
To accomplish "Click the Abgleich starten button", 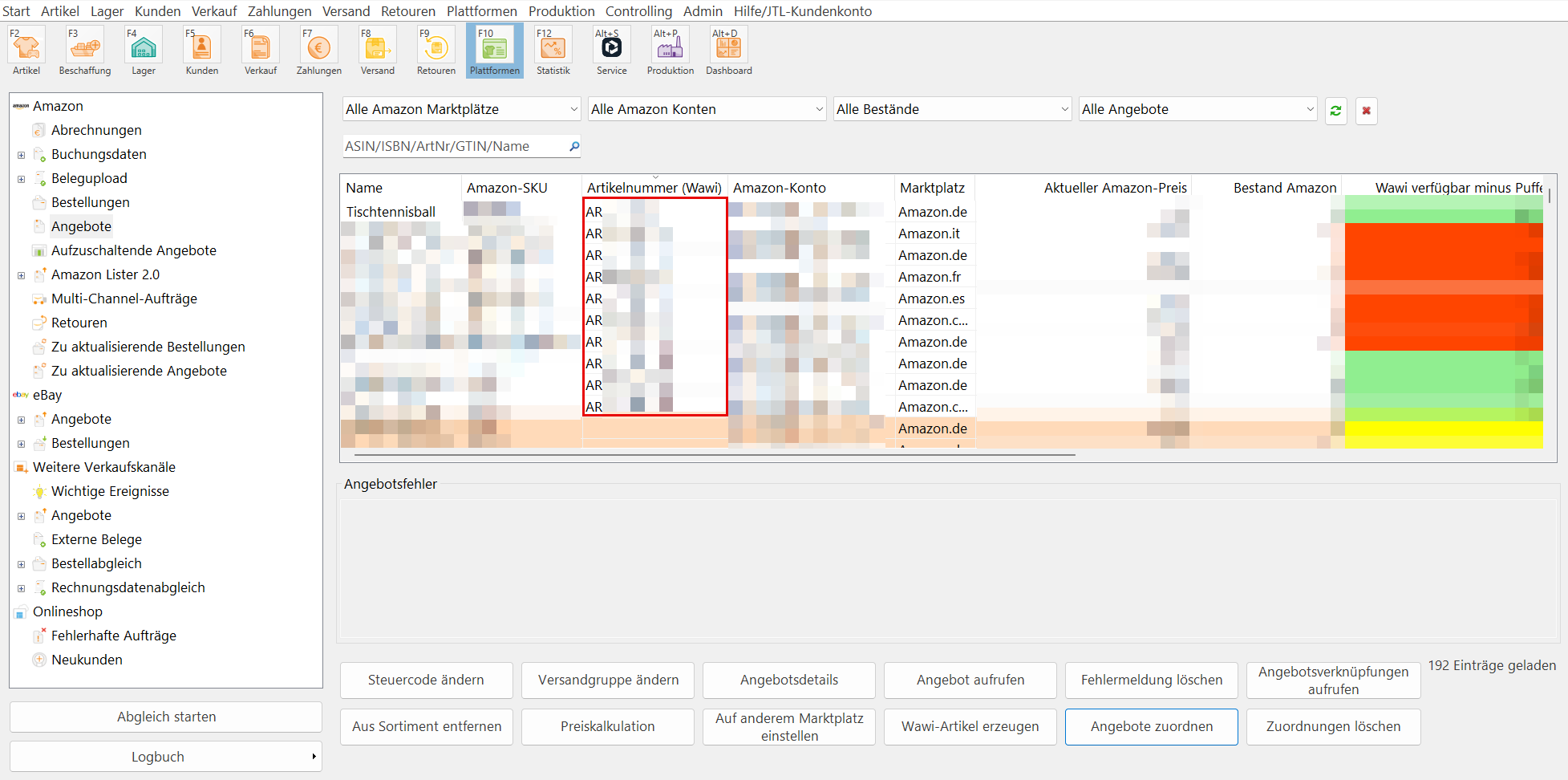I will [x=166, y=717].
